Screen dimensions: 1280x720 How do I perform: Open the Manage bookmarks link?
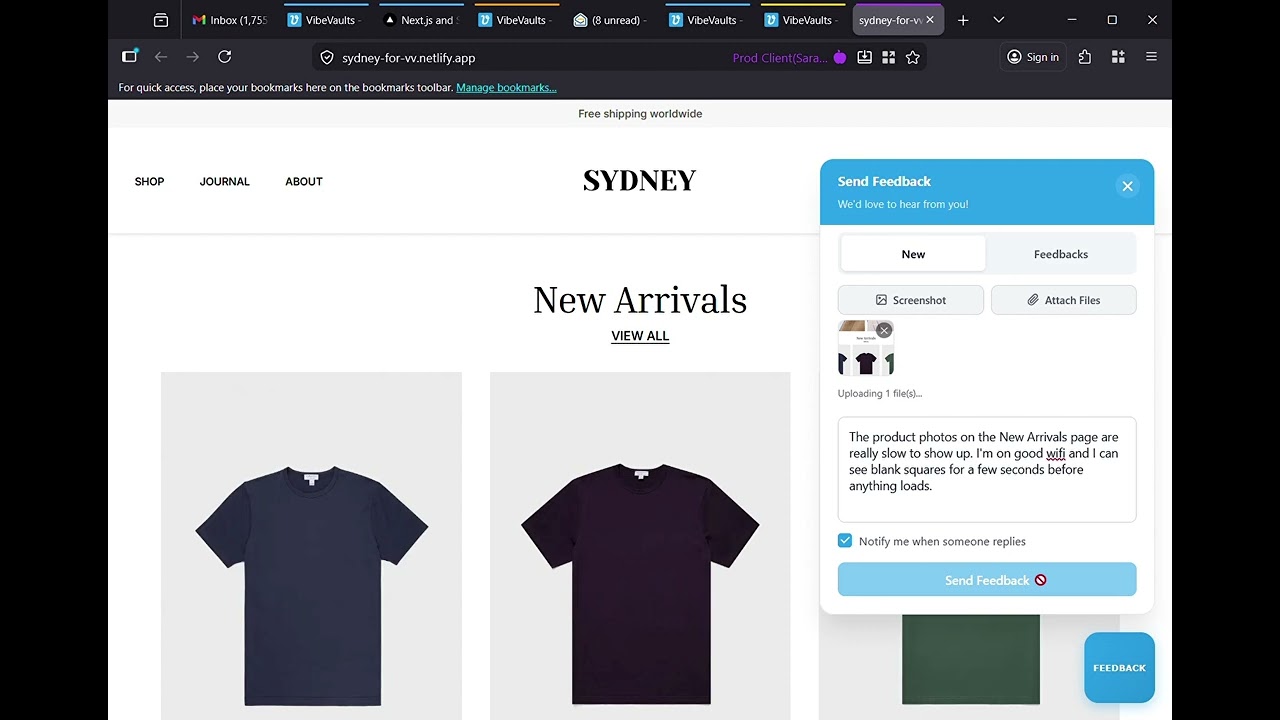point(506,87)
